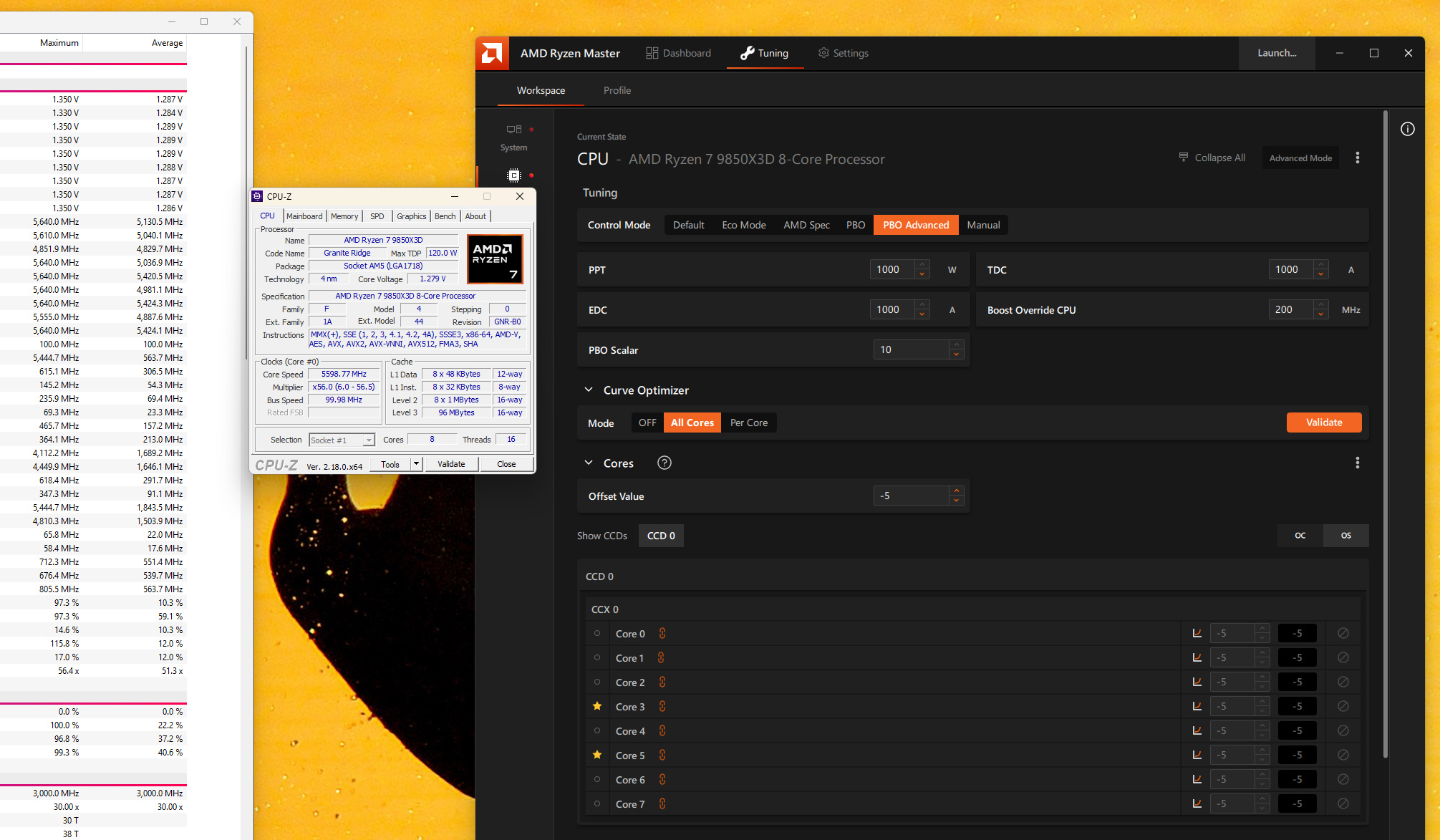The height and width of the screenshot is (840, 1440).
Task: Open the Cores help question mark
Action: click(x=665, y=463)
